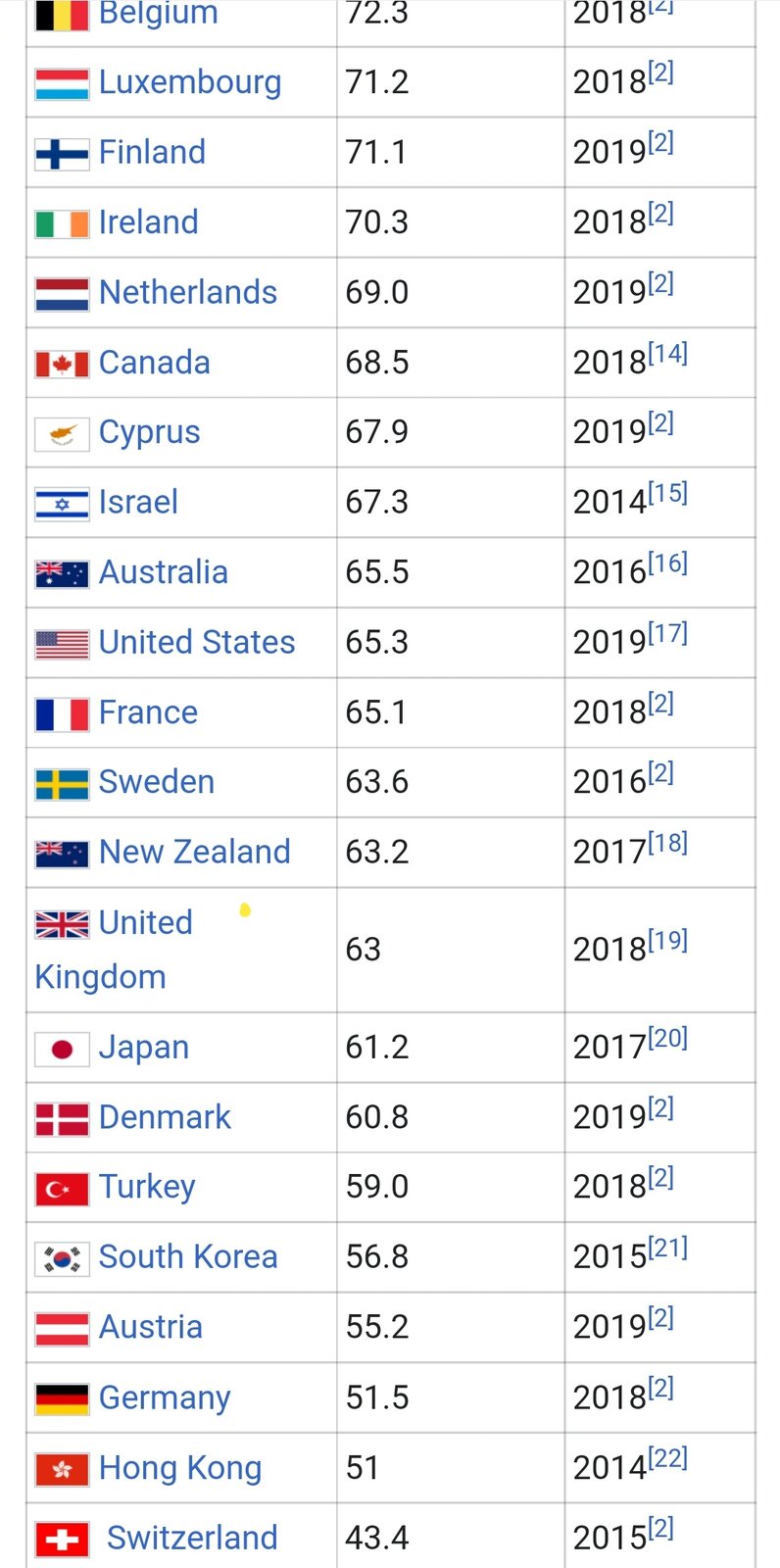Click Australia's 65.5 value cell
This screenshot has height=1568, width=780.
pos(377,572)
